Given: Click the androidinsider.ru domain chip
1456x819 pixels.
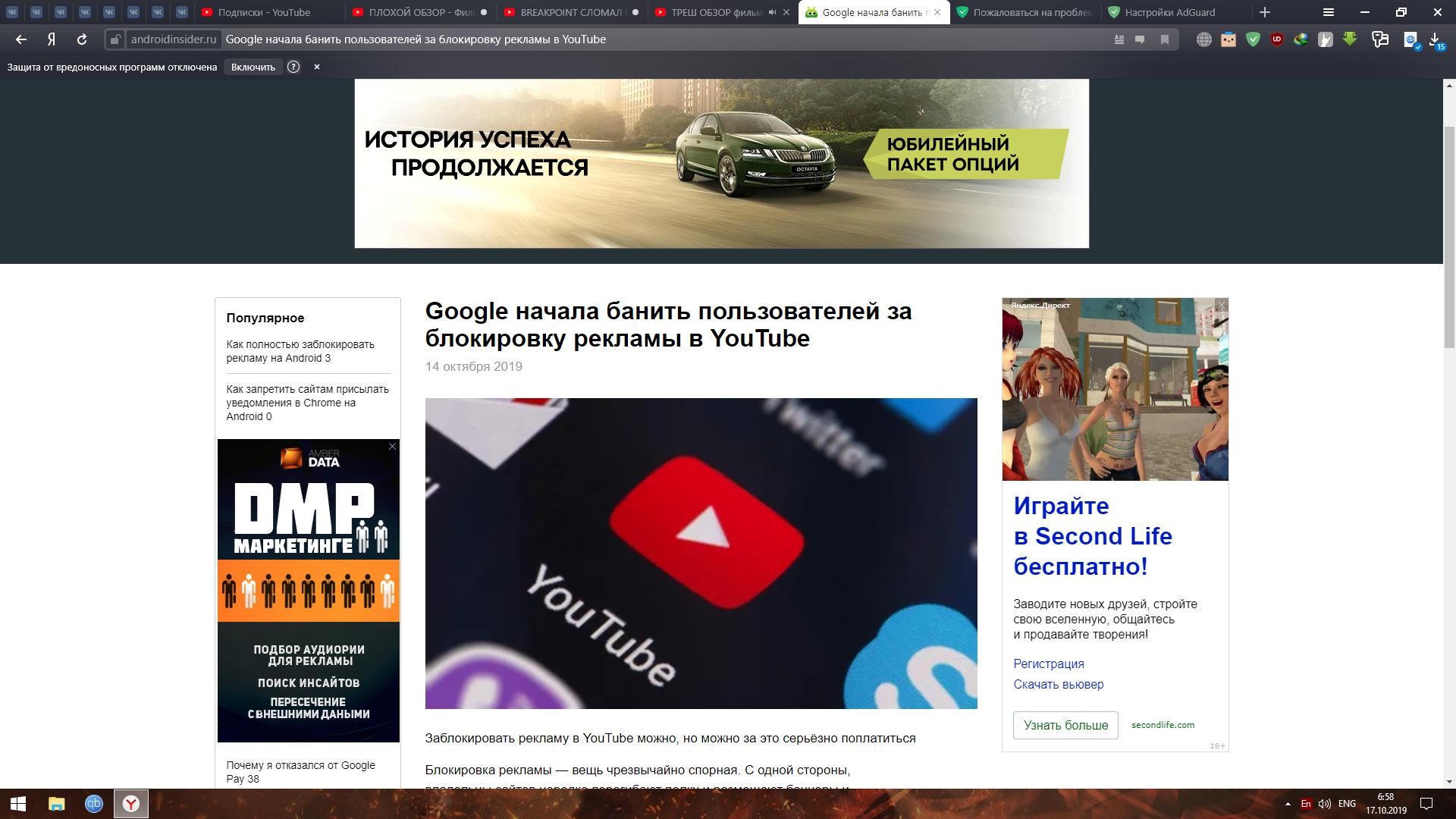Looking at the screenshot, I should click(x=174, y=39).
